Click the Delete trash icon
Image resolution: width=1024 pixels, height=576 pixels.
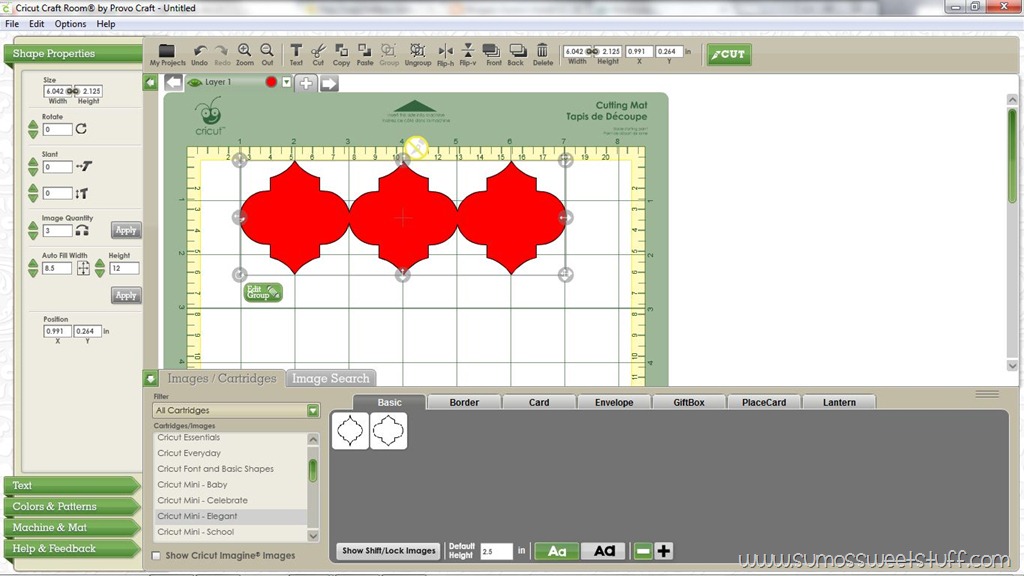pyautogui.click(x=542, y=54)
